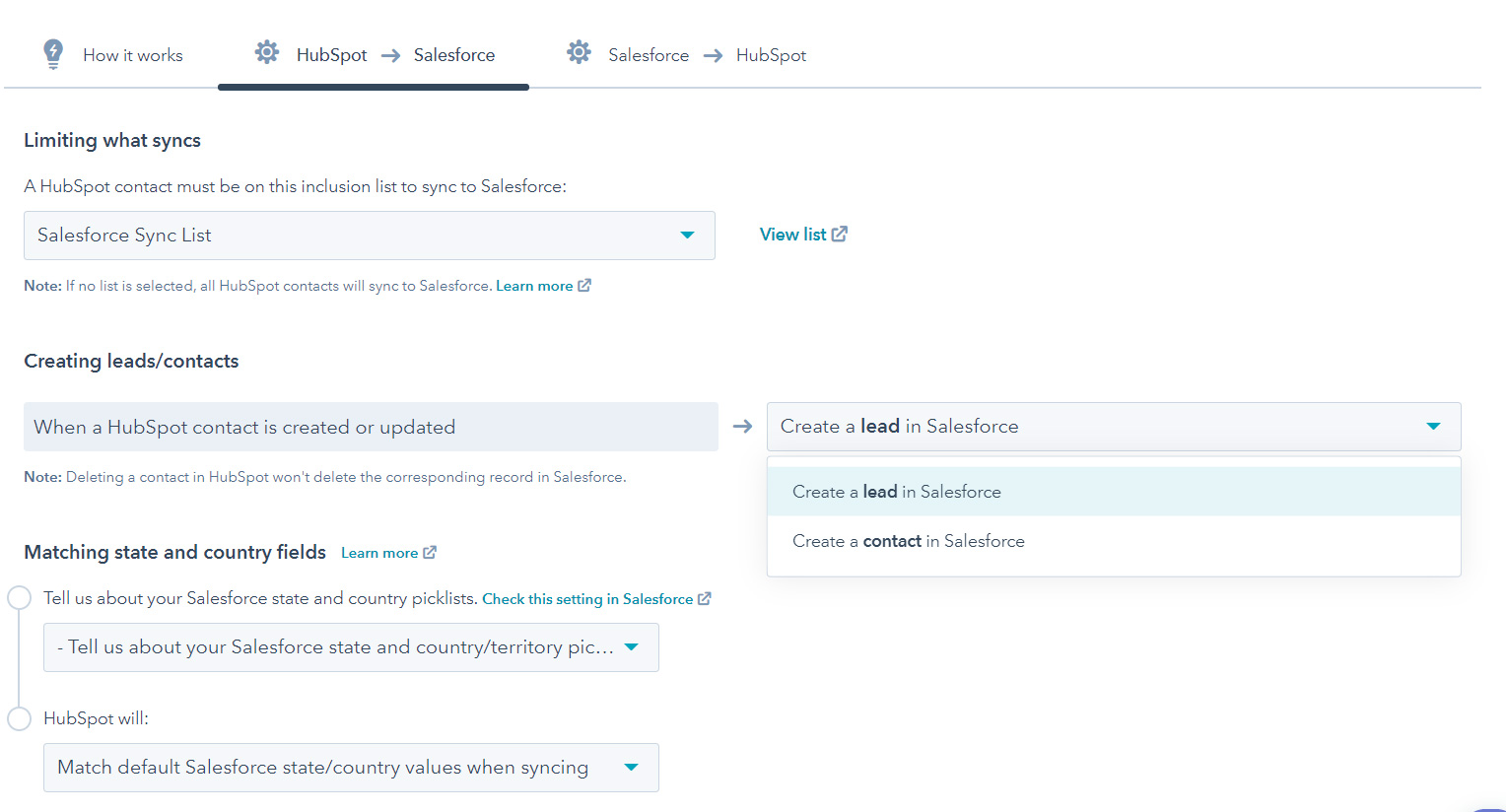This screenshot has height=812, width=1506.
Task: Click the lightbulb icon beside How it works
Action: coord(53,54)
